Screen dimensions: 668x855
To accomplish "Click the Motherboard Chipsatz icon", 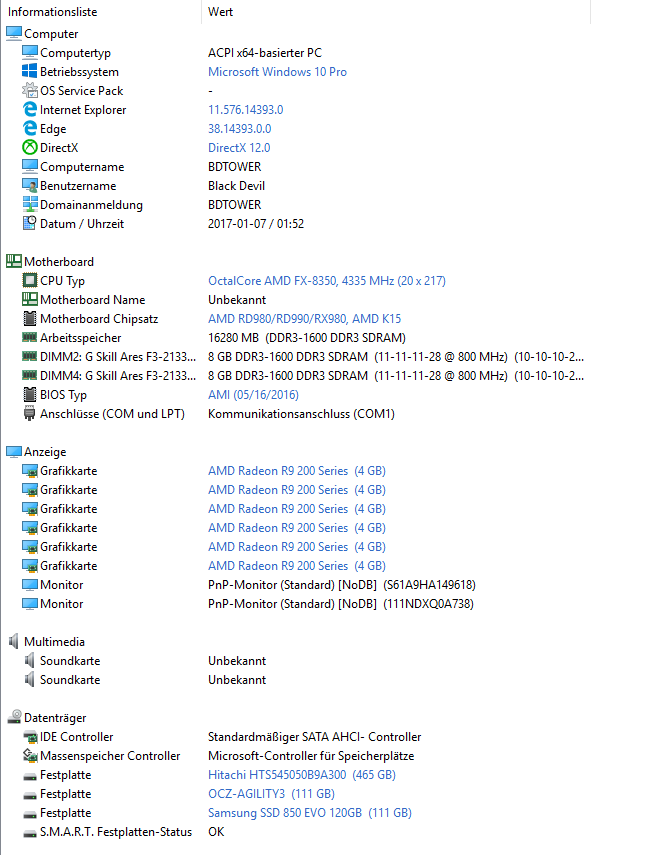I will (x=29, y=318).
